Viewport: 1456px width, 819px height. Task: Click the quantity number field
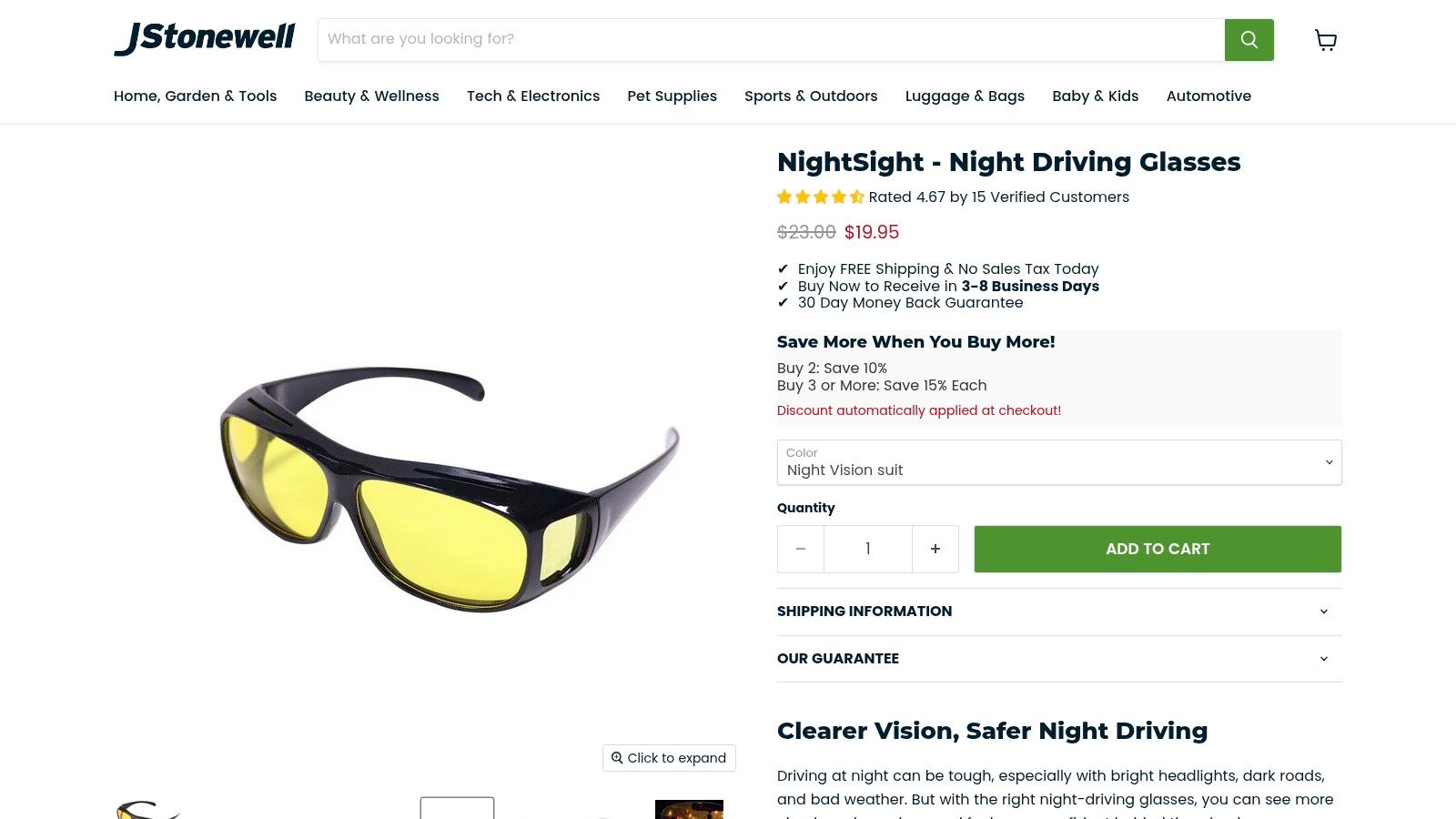coord(868,549)
